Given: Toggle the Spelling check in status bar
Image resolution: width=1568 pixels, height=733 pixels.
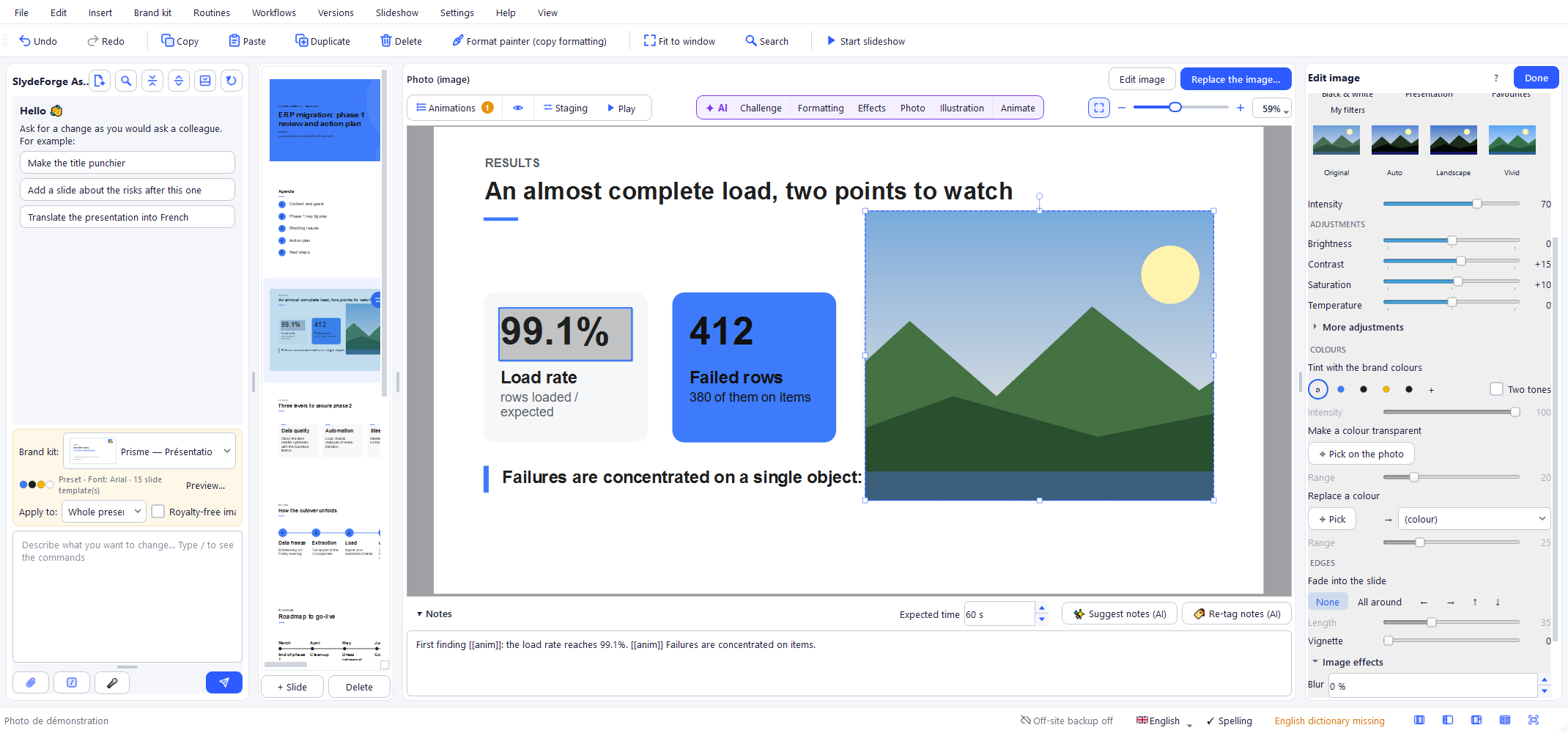Looking at the screenshot, I should tap(1229, 721).
